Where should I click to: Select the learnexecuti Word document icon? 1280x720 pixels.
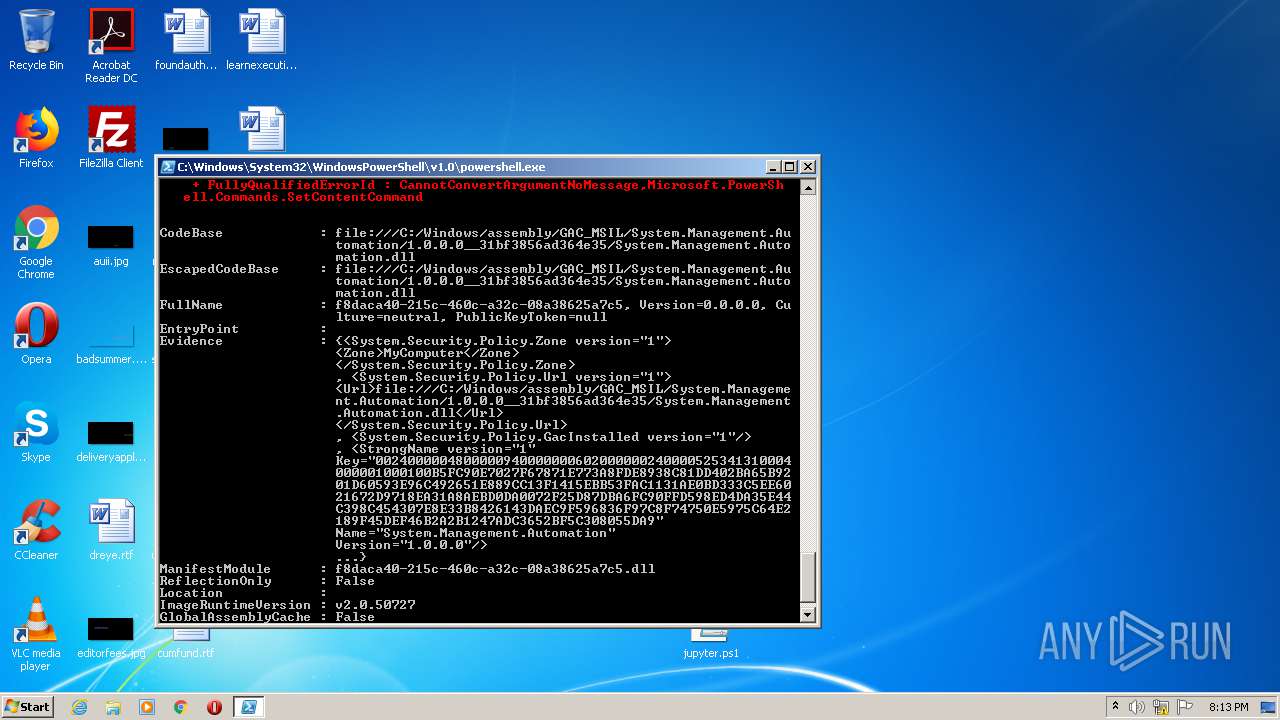click(261, 40)
